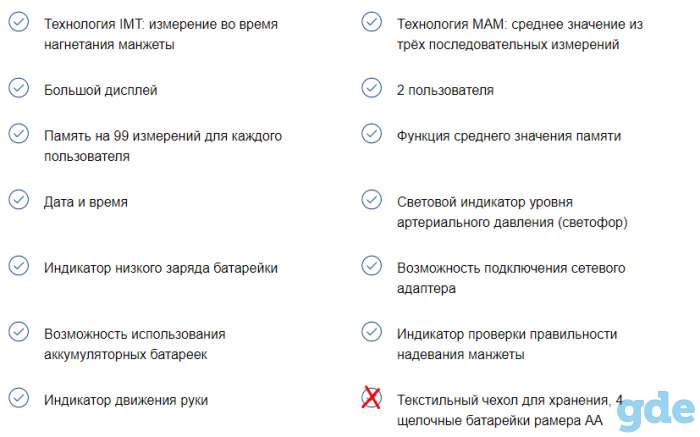Click the gde watermark logo

point(657,412)
